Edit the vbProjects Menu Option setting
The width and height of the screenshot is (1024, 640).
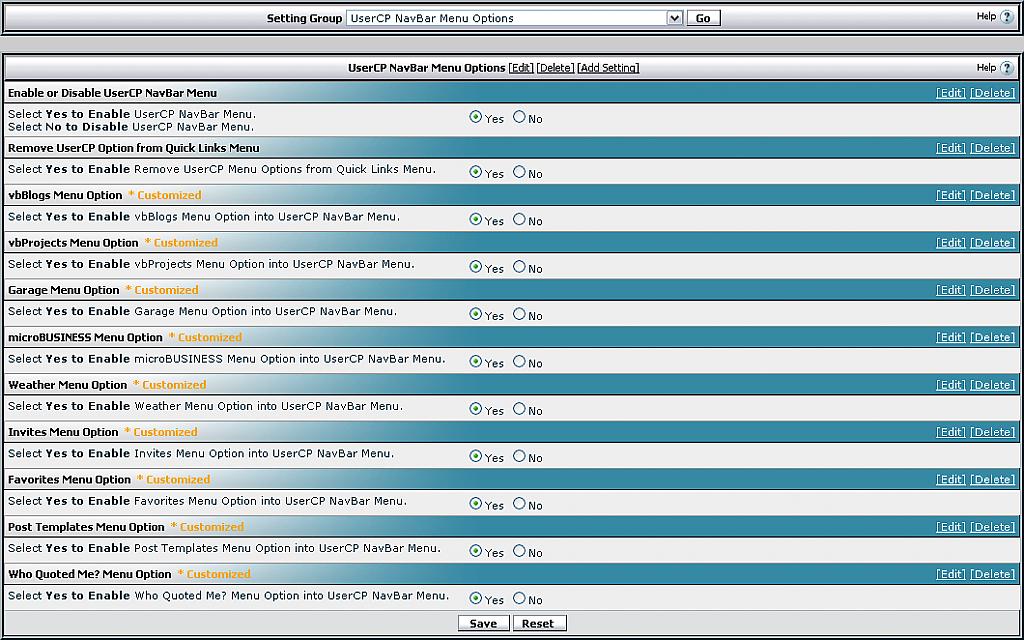pyautogui.click(x=950, y=243)
